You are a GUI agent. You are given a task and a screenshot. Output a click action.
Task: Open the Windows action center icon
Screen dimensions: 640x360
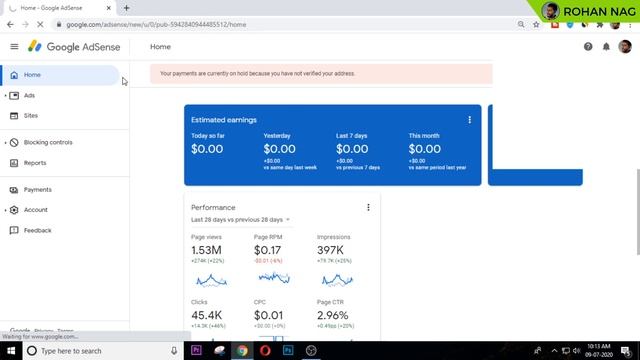tap(626, 351)
